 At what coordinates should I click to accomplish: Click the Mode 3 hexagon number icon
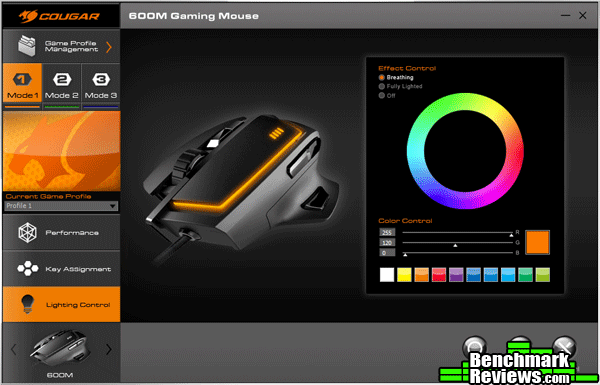tap(101, 79)
